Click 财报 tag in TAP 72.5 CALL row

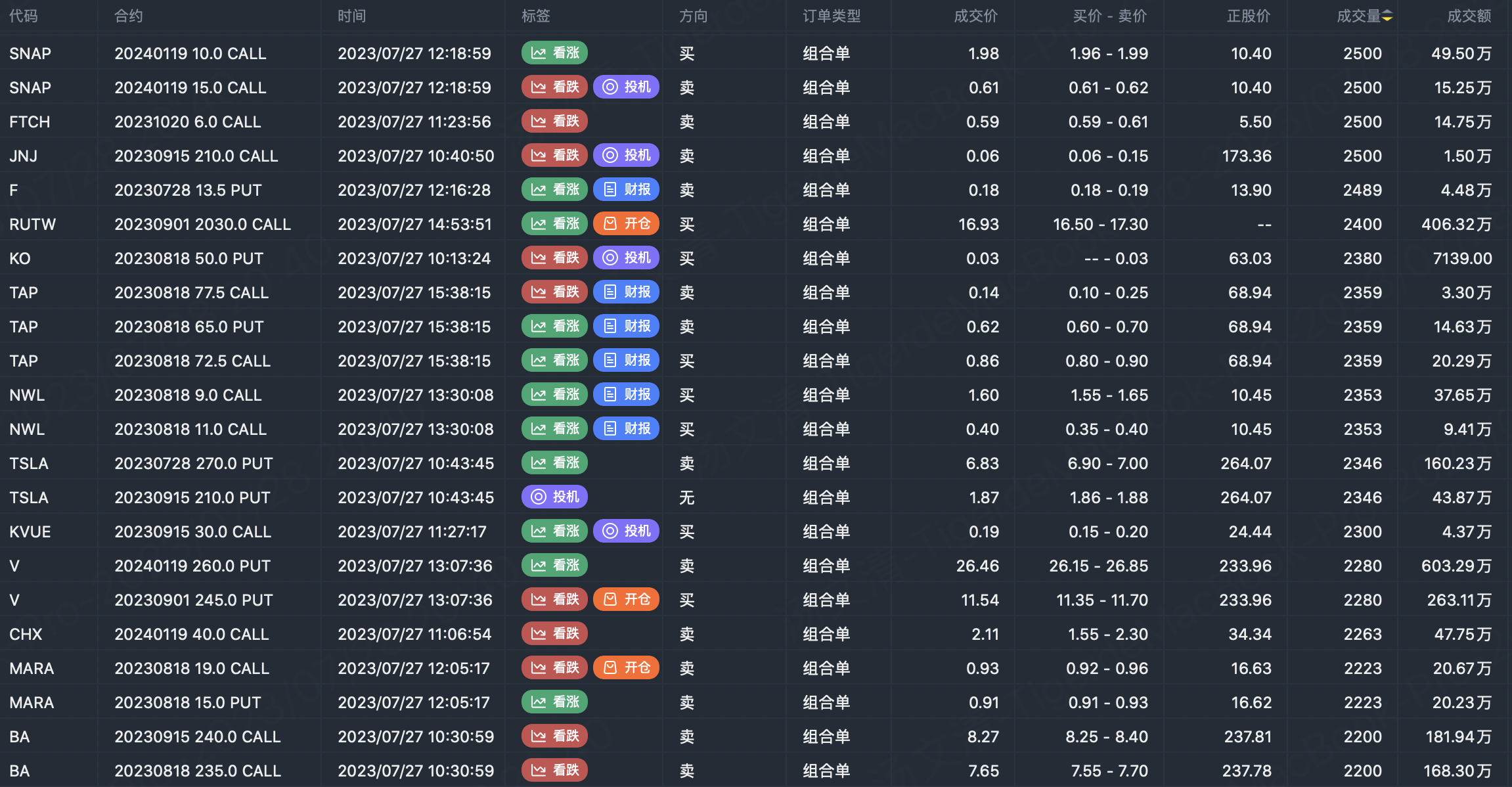(626, 361)
